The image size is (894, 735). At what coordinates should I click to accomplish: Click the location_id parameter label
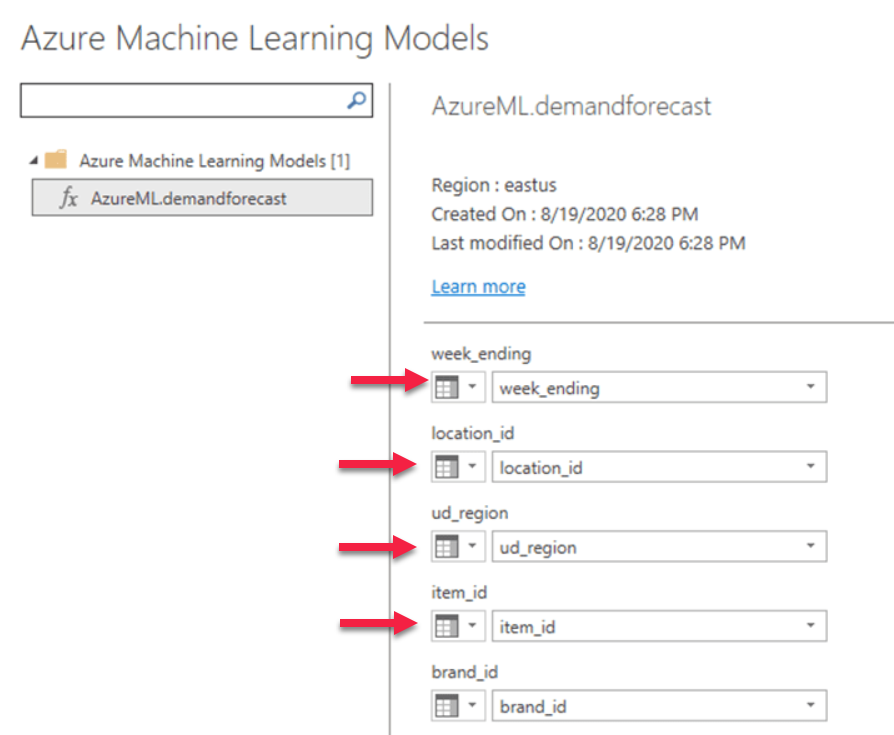473,433
